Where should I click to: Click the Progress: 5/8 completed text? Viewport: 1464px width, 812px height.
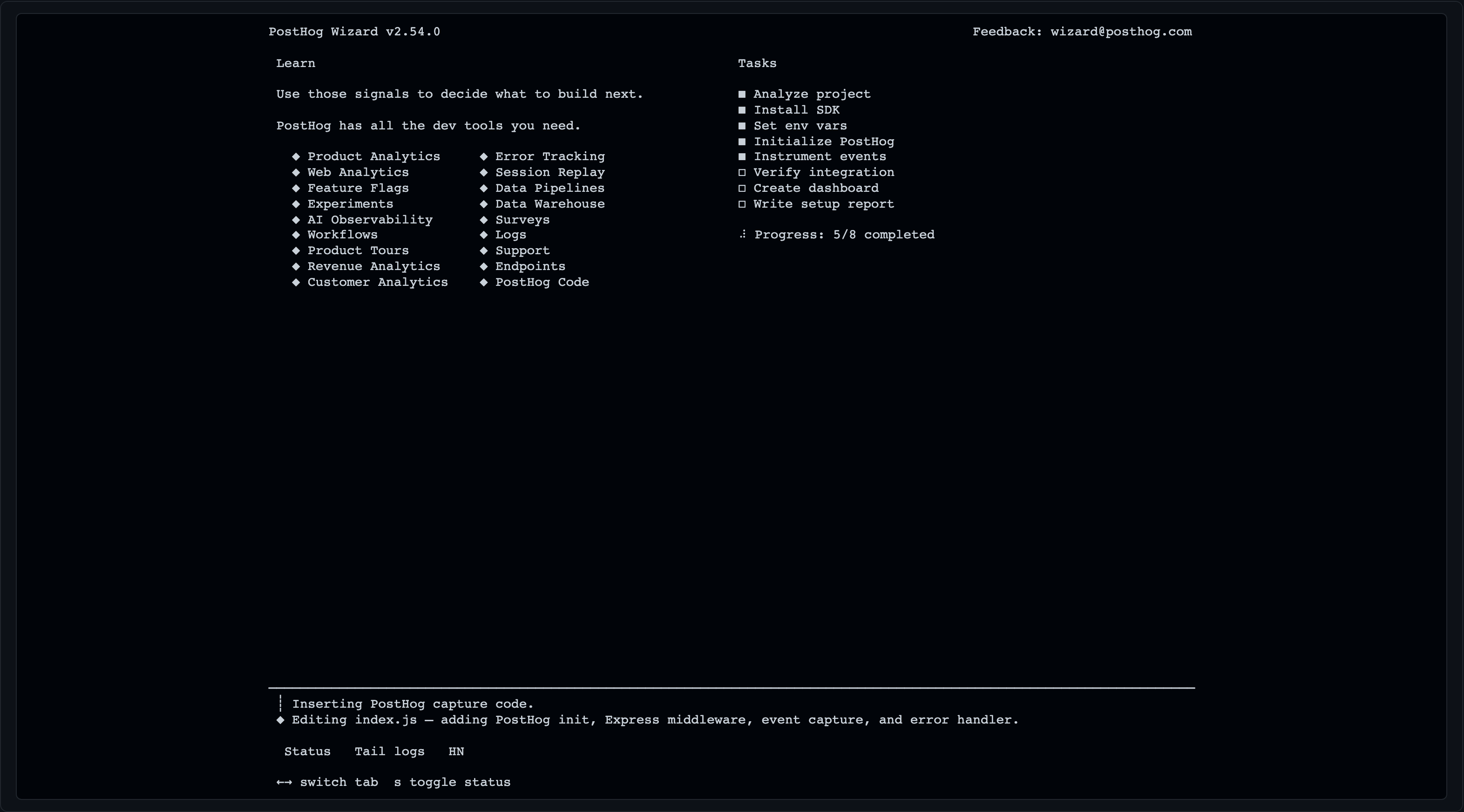[x=845, y=235]
